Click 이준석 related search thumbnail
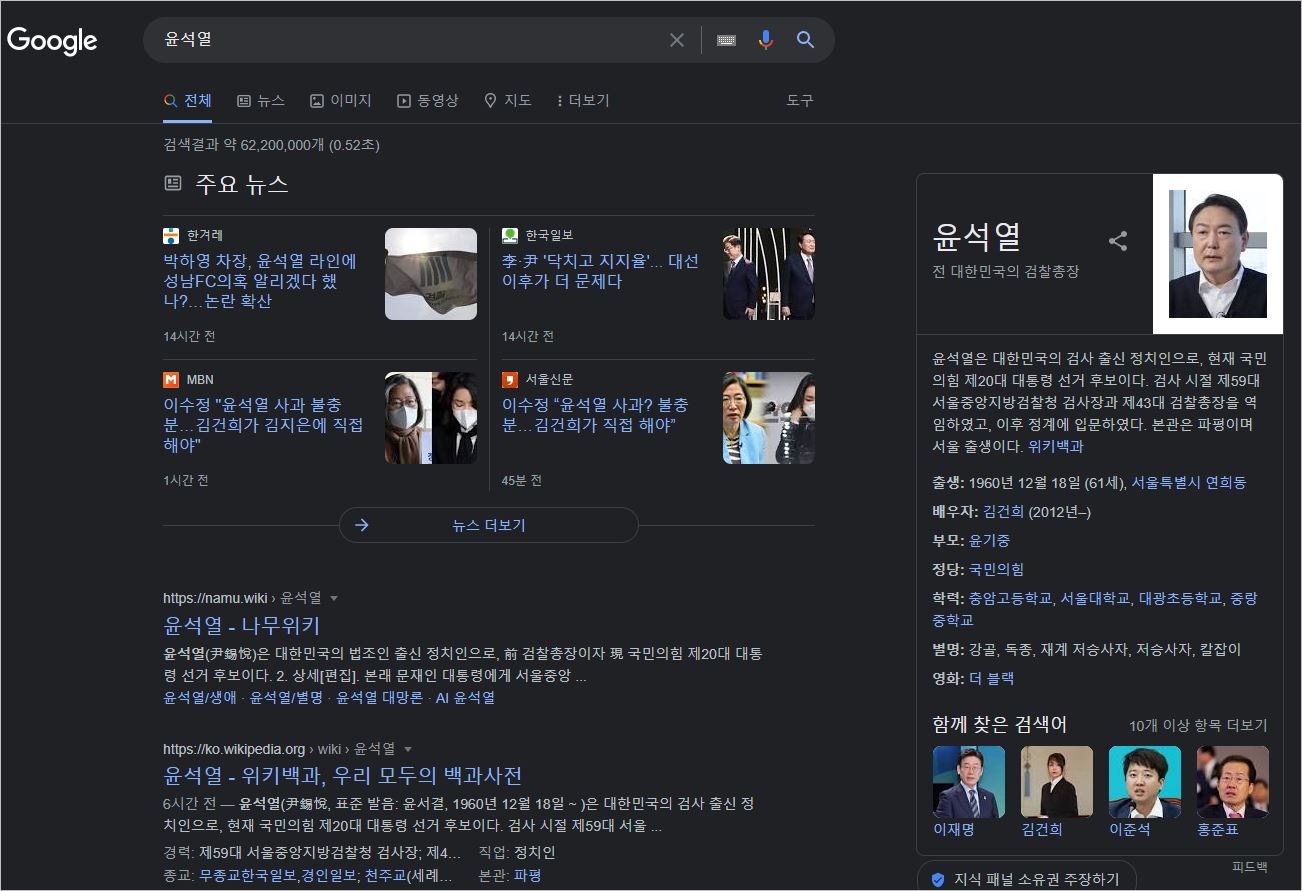Image resolution: width=1302 pixels, height=891 pixels. 1145,782
